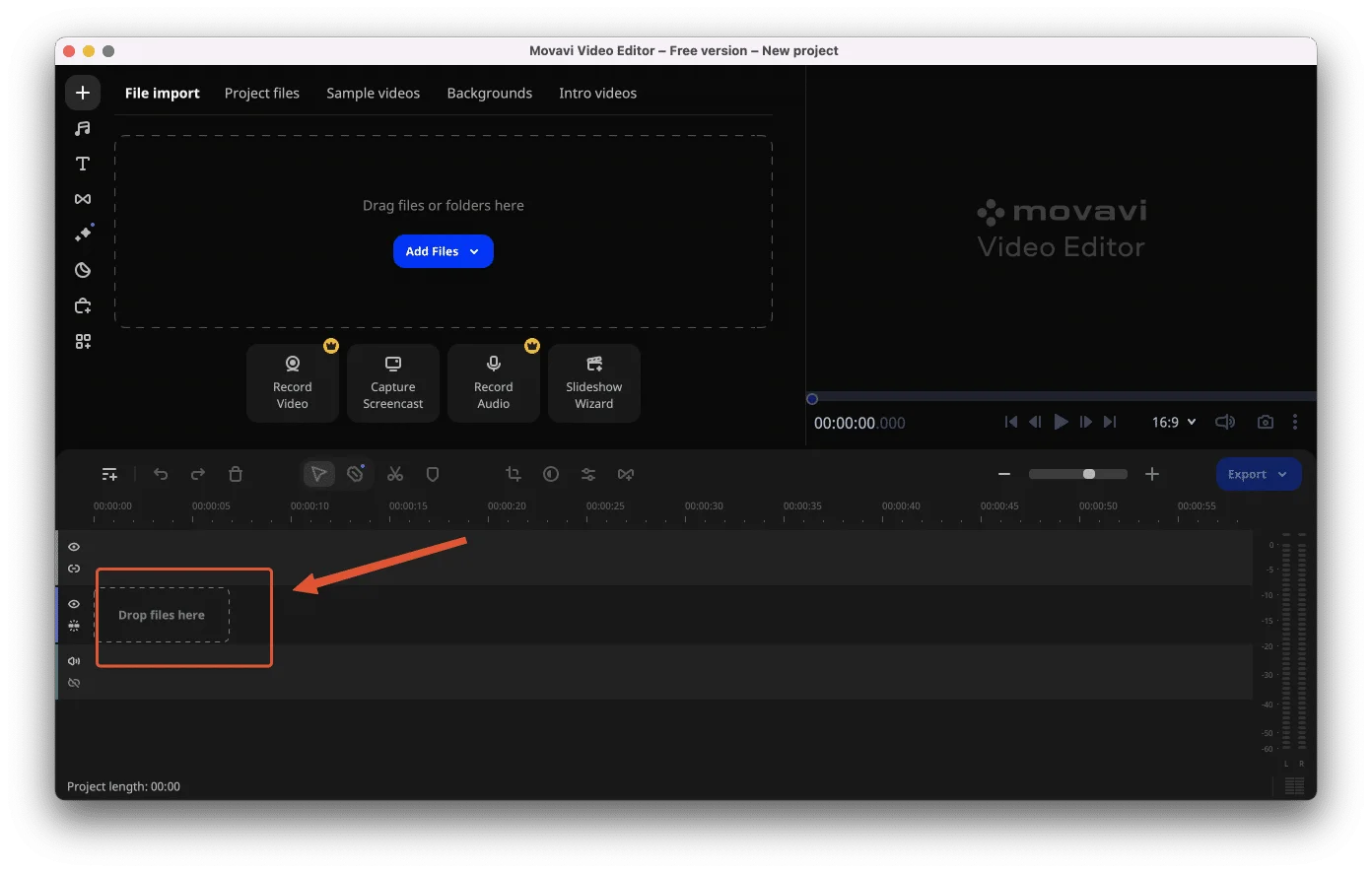1372x873 pixels.
Task: Open the 16:9 aspect ratio dropdown
Action: point(1173,422)
